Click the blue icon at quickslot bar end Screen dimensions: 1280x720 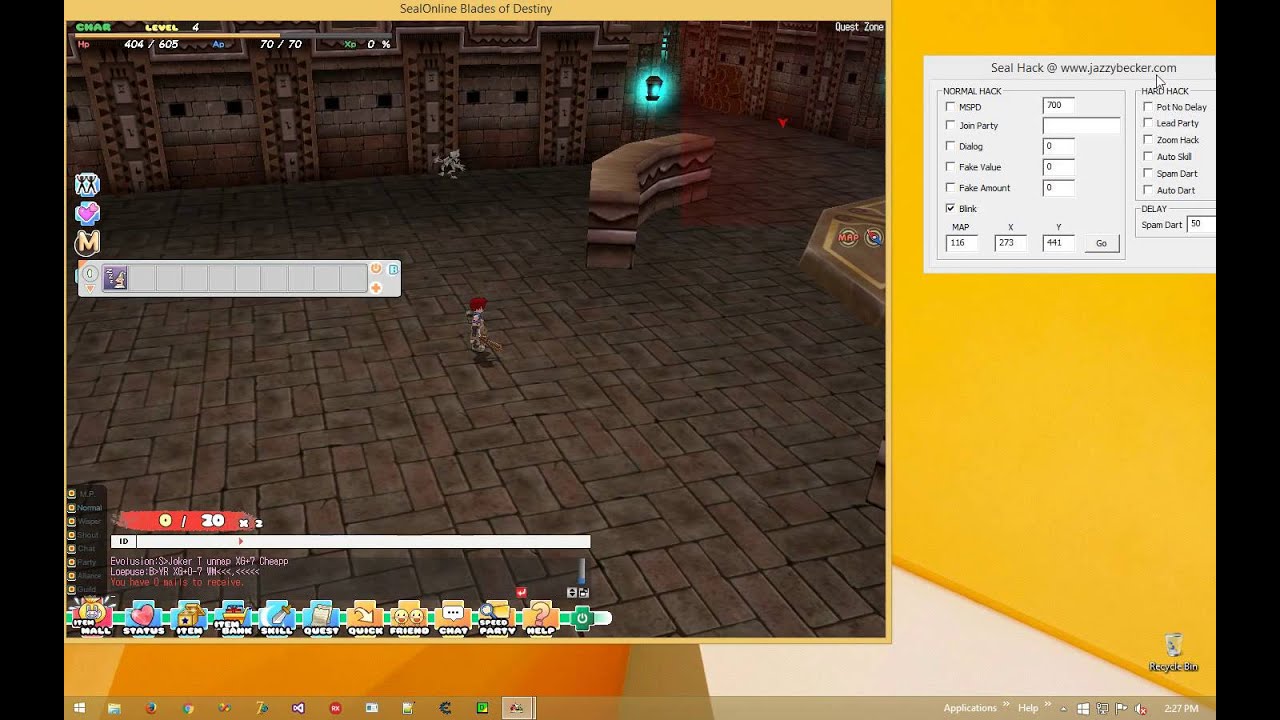pyautogui.click(x=393, y=269)
